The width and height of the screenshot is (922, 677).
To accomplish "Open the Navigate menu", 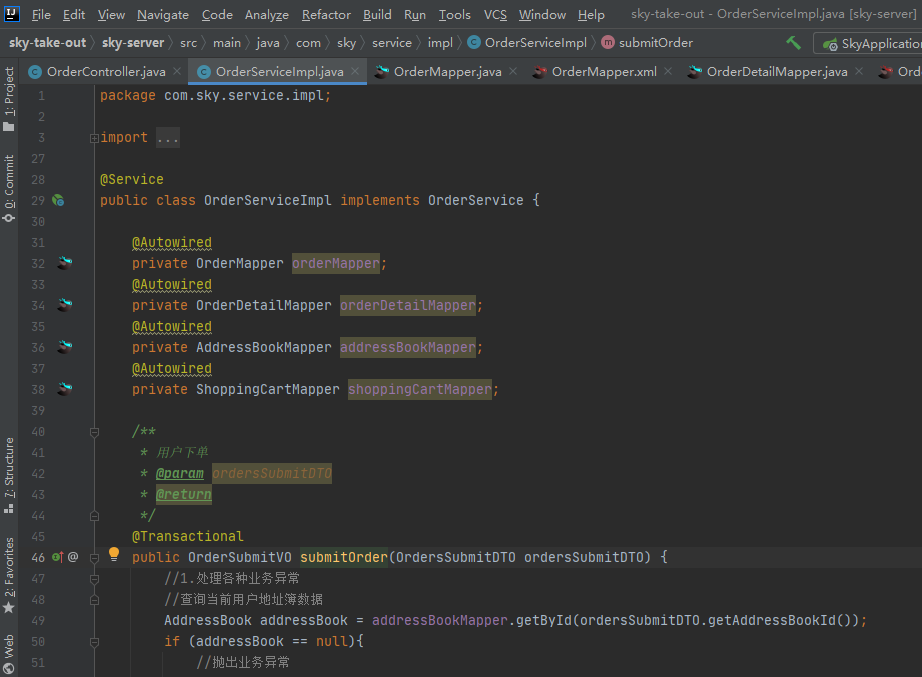I will (x=163, y=15).
